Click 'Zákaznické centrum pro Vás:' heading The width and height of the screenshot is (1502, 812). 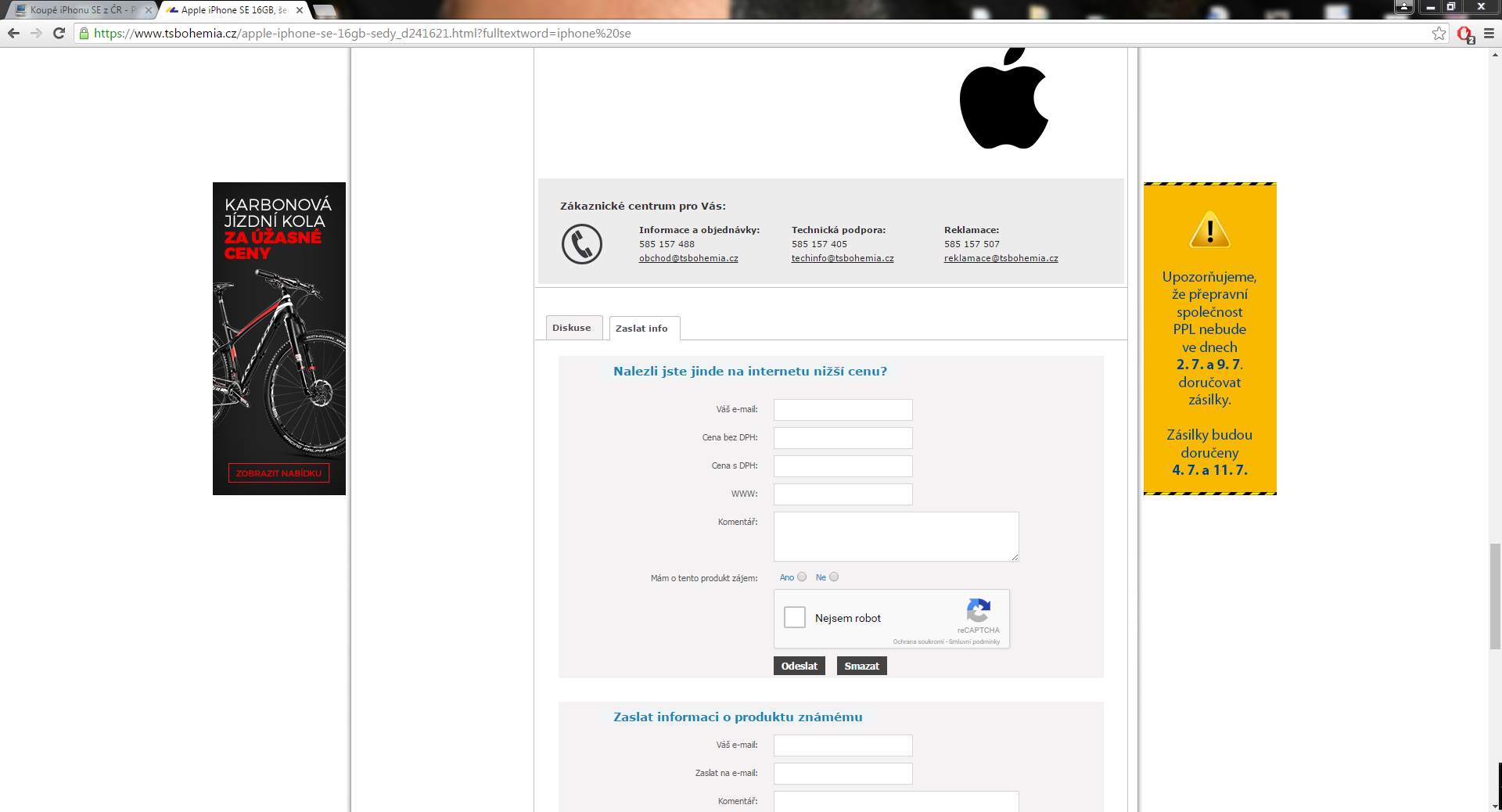(x=643, y=206)
